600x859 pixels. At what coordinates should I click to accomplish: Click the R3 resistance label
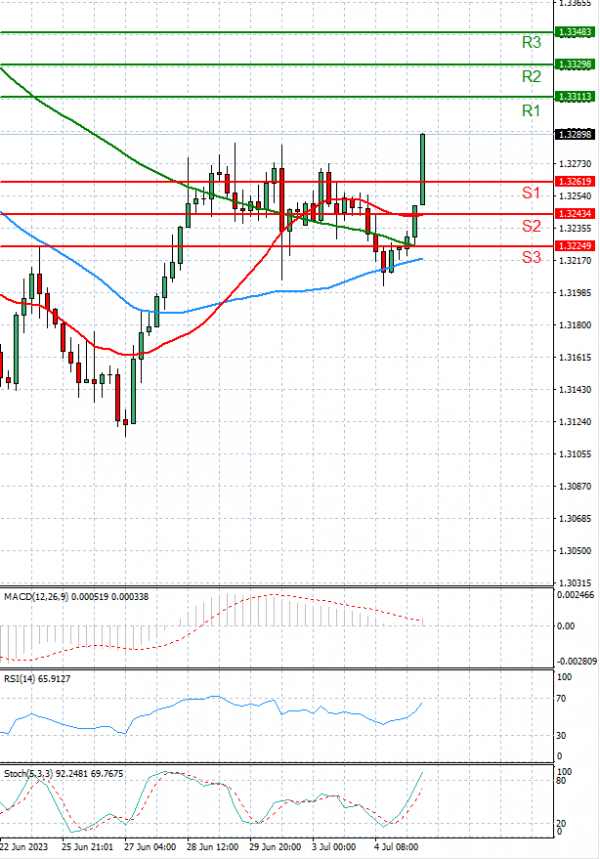coord(531,42)
